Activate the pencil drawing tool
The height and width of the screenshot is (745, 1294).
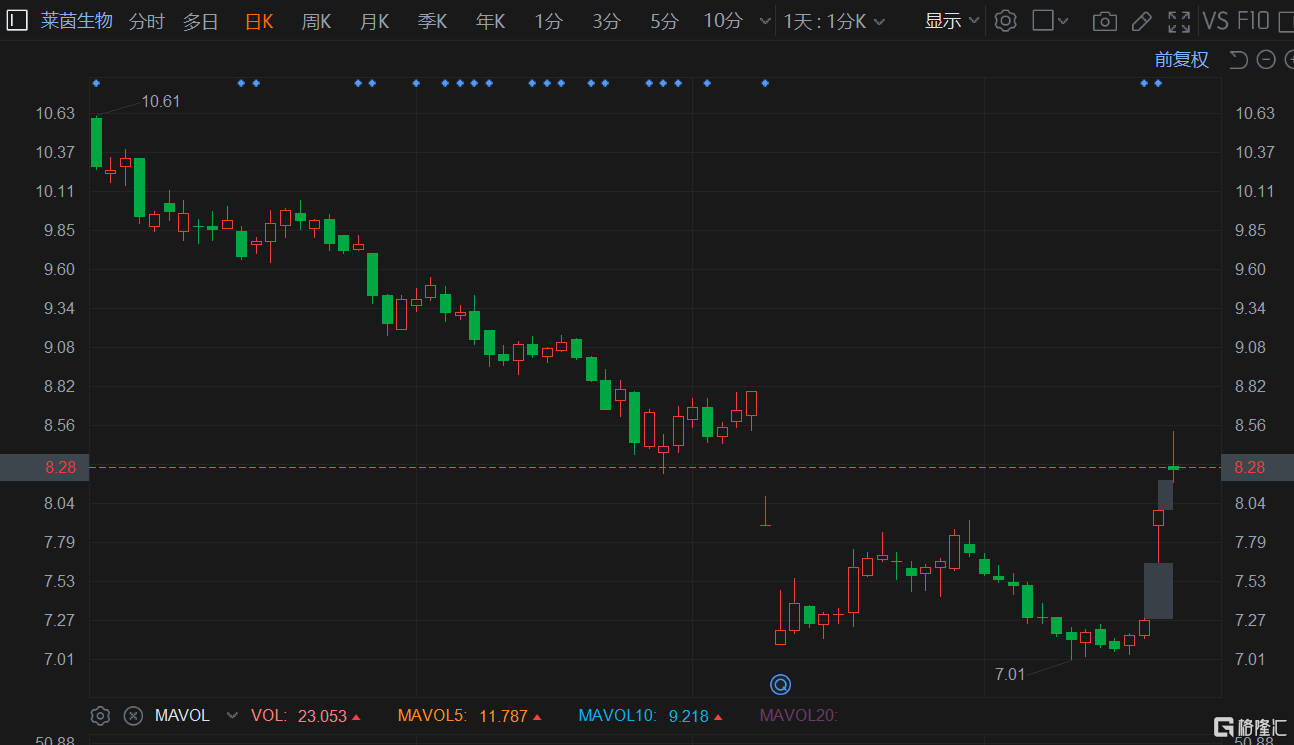tap(1141, 21)
